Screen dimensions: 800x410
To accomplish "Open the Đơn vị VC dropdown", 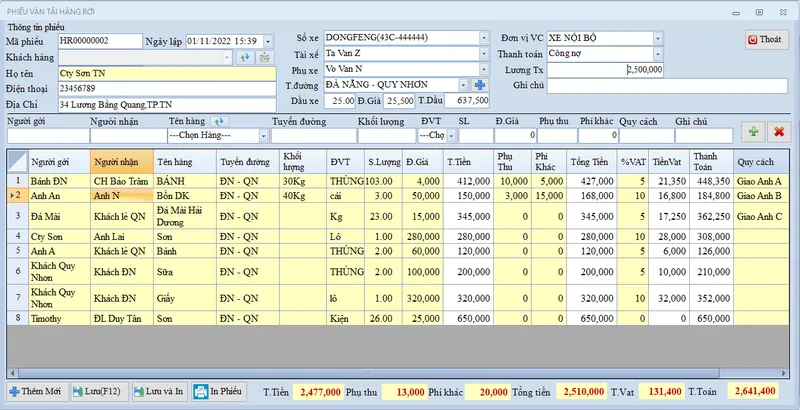I will pos(658,38).
